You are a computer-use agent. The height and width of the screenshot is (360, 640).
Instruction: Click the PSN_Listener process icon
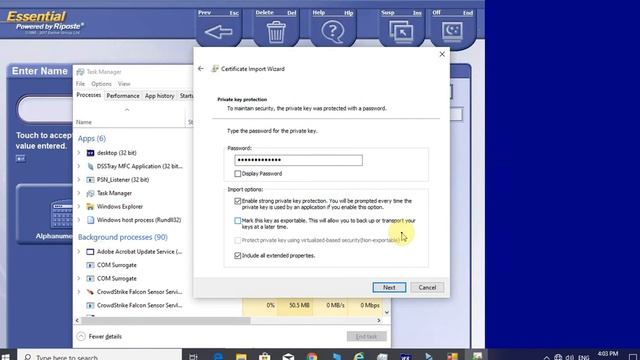[x=90, y=180]
